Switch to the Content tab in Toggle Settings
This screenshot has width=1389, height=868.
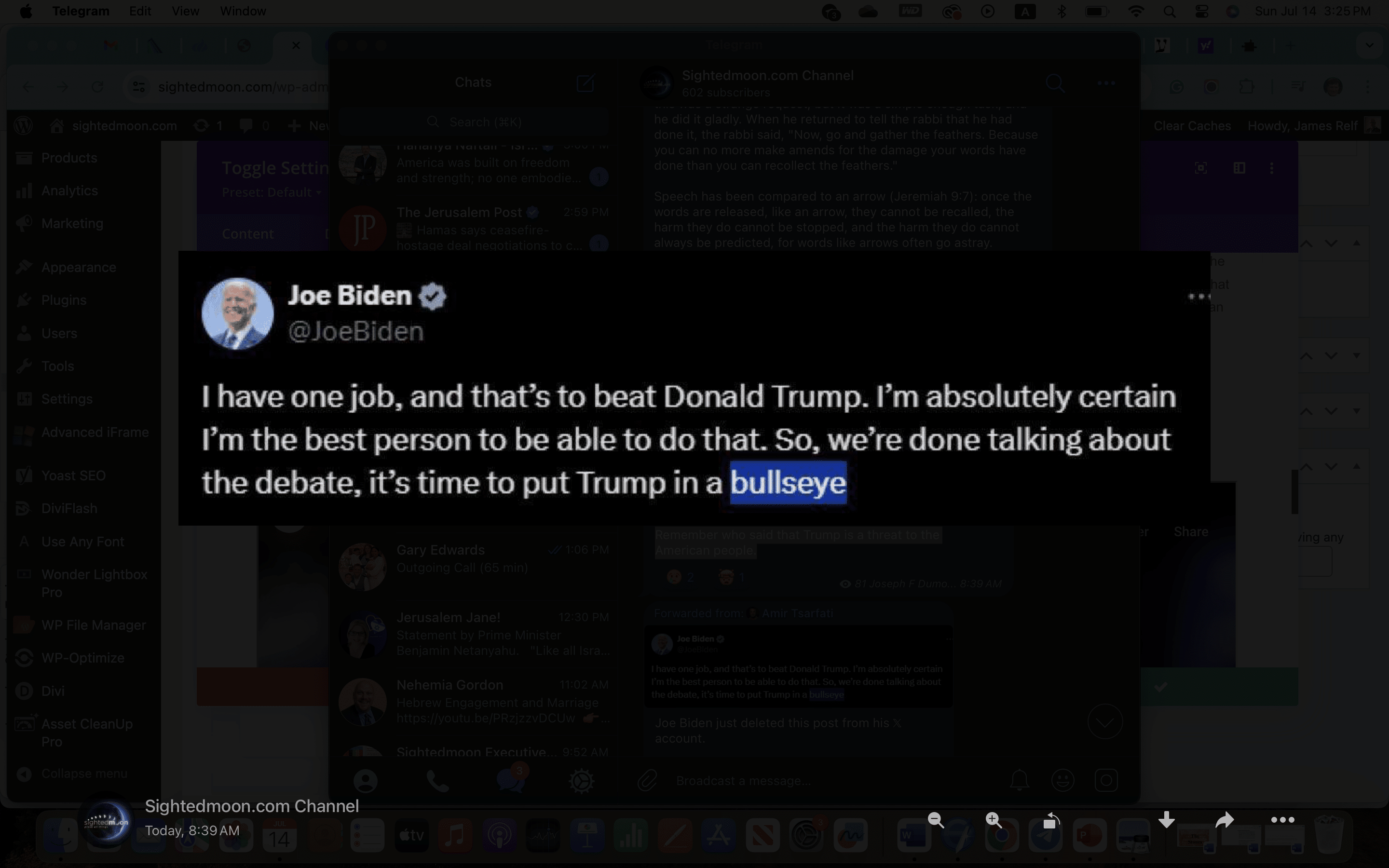[248, 234]
